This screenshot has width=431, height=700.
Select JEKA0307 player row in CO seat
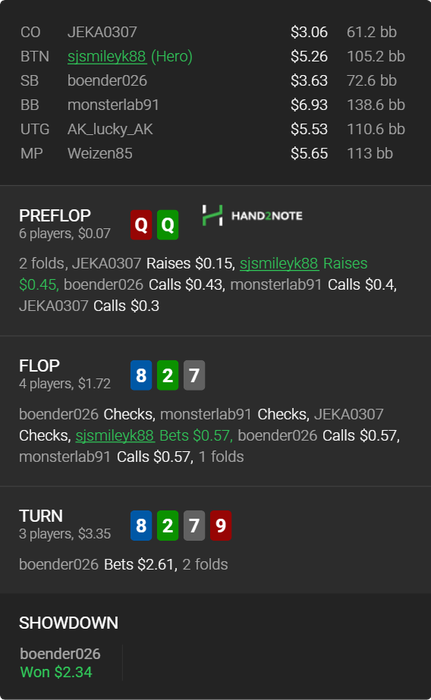click(x=213, y=32)
